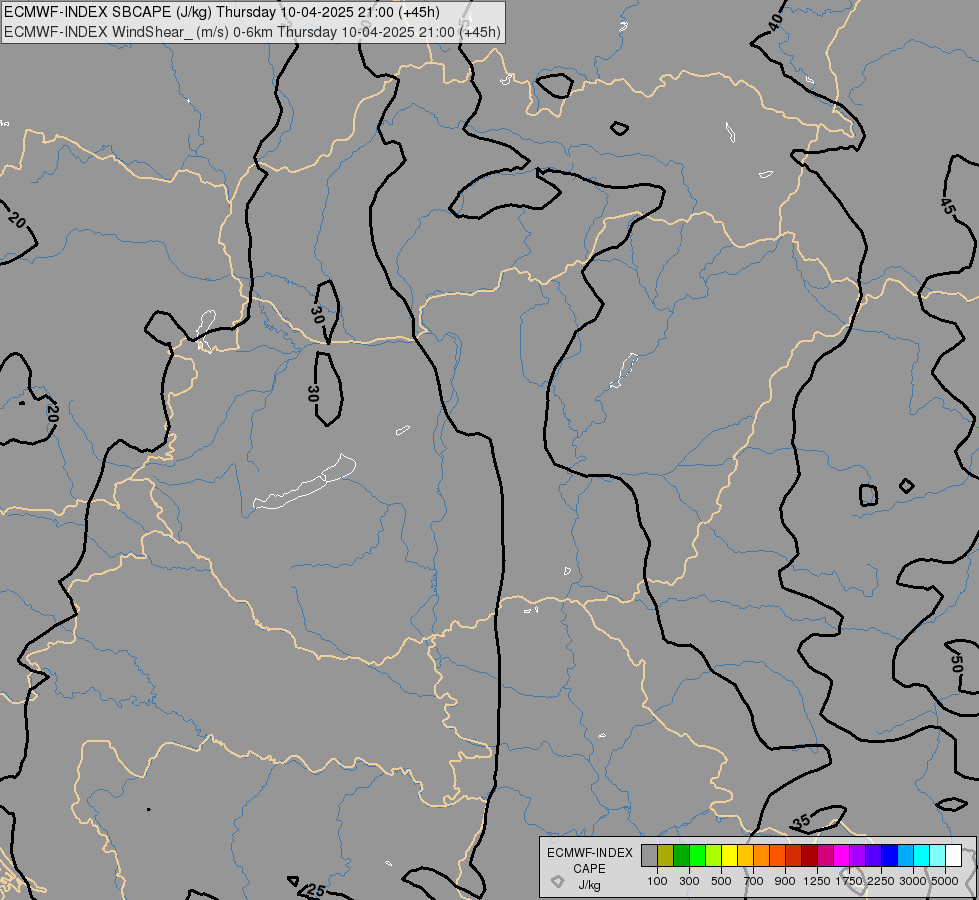This screenshot has width=979, height=900.
Task: Click the WindShear 0-6km title line
Action: pyautogui.click(x=252, y=32)
